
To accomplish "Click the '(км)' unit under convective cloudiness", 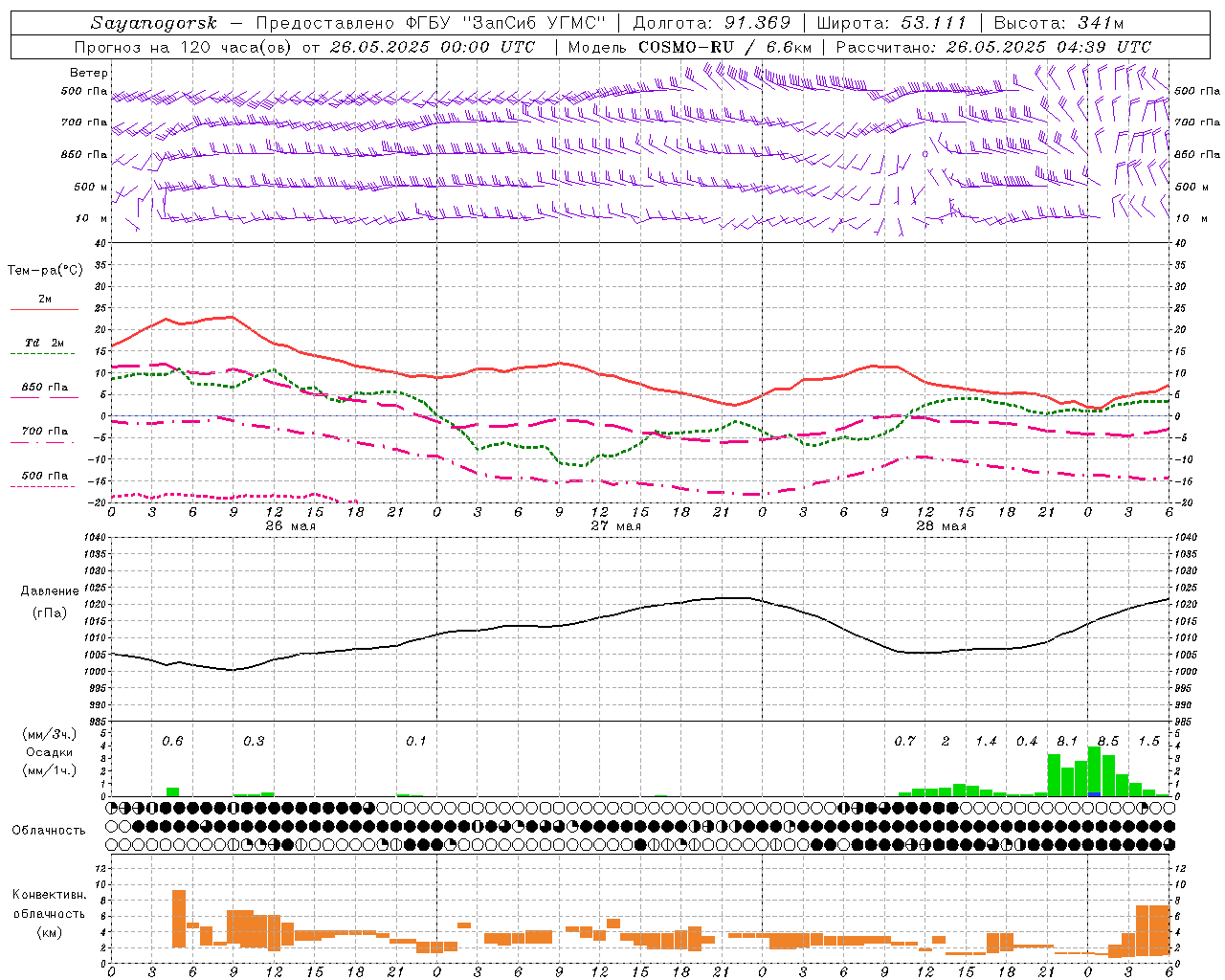I will click(49, 932).
